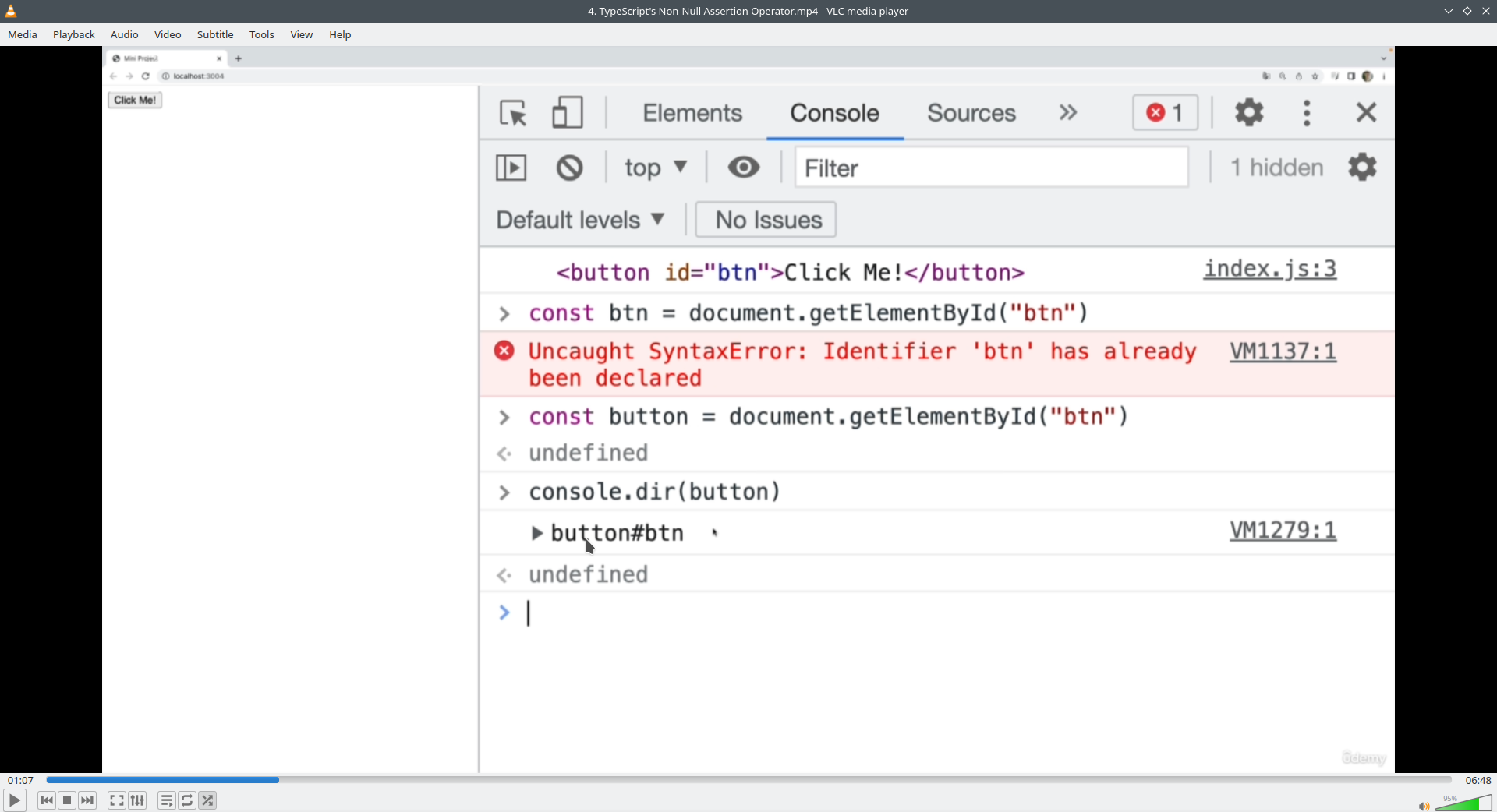
Task: Jump to next media in playlist
Action: coord(87,800)
